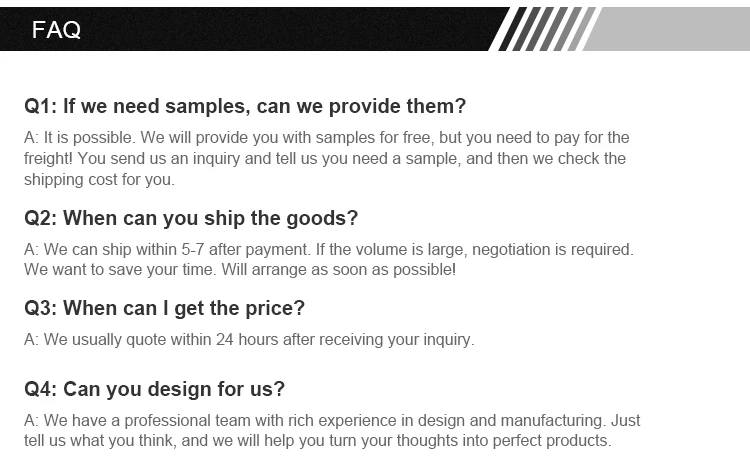
Task: Click the line starting "A: We have a professional"
Action: tap(332, 421)
